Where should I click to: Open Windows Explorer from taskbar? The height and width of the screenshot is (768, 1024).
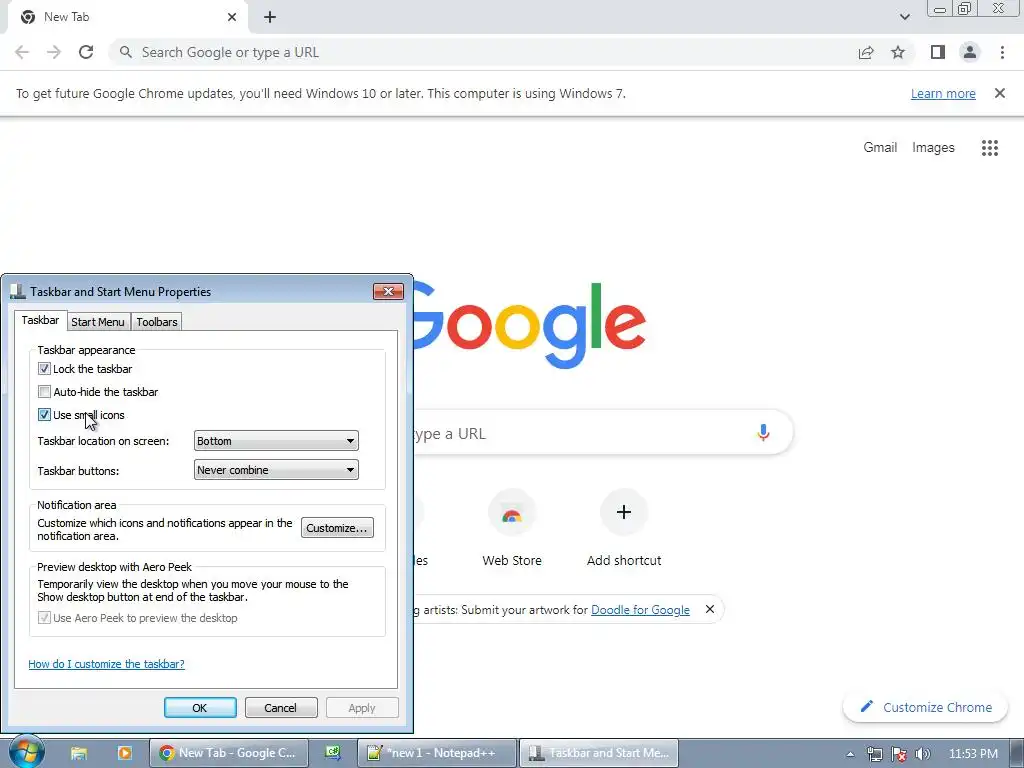click(x=79, y=753)
